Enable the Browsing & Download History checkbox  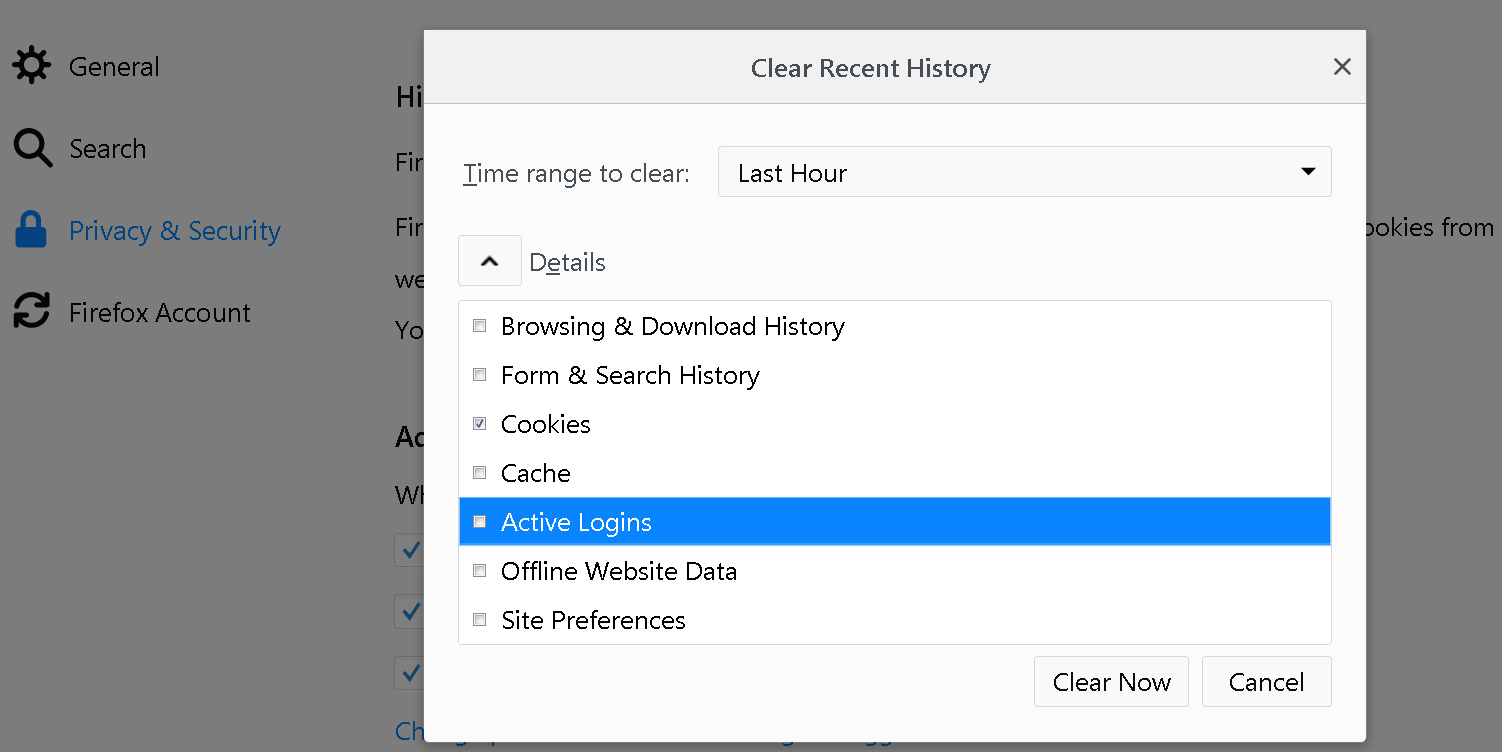480,326
